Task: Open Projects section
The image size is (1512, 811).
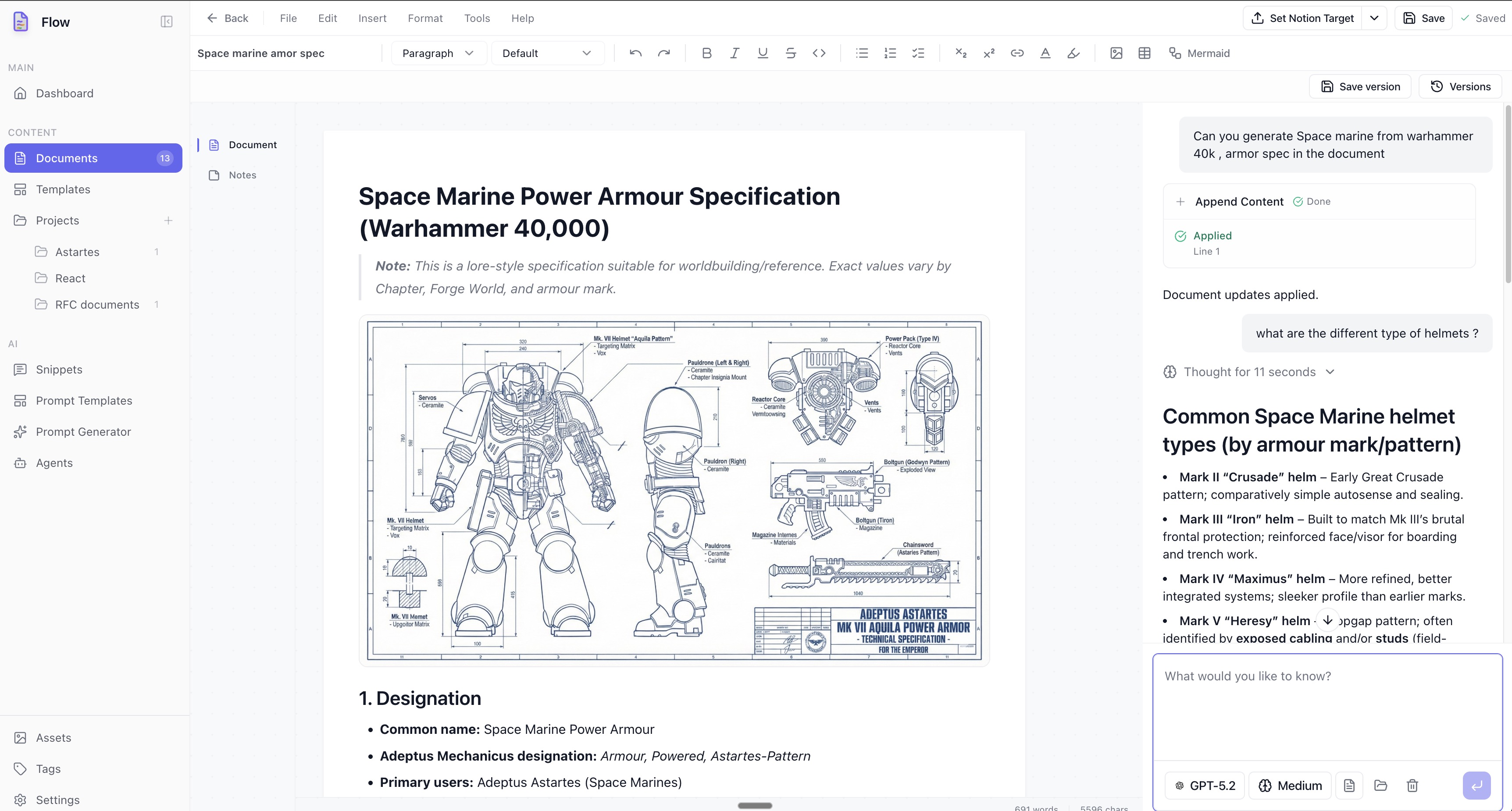Action: (x=57, y=221)
